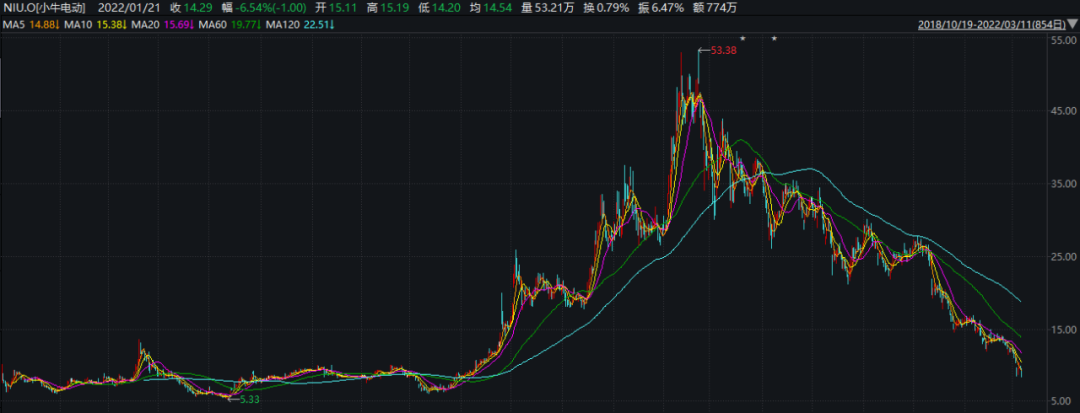
Task: Select the closing price 14.29
Action: click(198, 9)
